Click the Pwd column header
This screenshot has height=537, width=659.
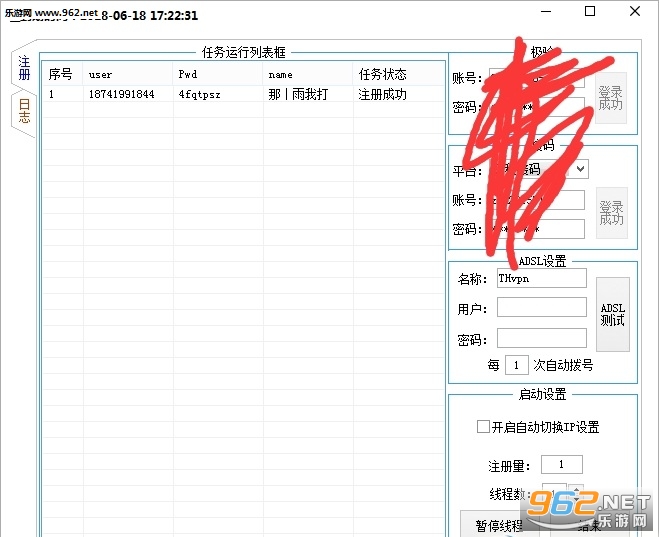(218, 74)
